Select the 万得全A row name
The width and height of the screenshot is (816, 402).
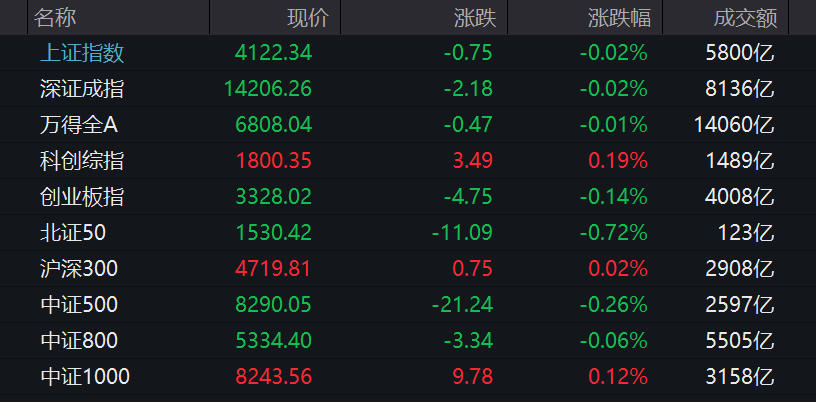point(79,125)
